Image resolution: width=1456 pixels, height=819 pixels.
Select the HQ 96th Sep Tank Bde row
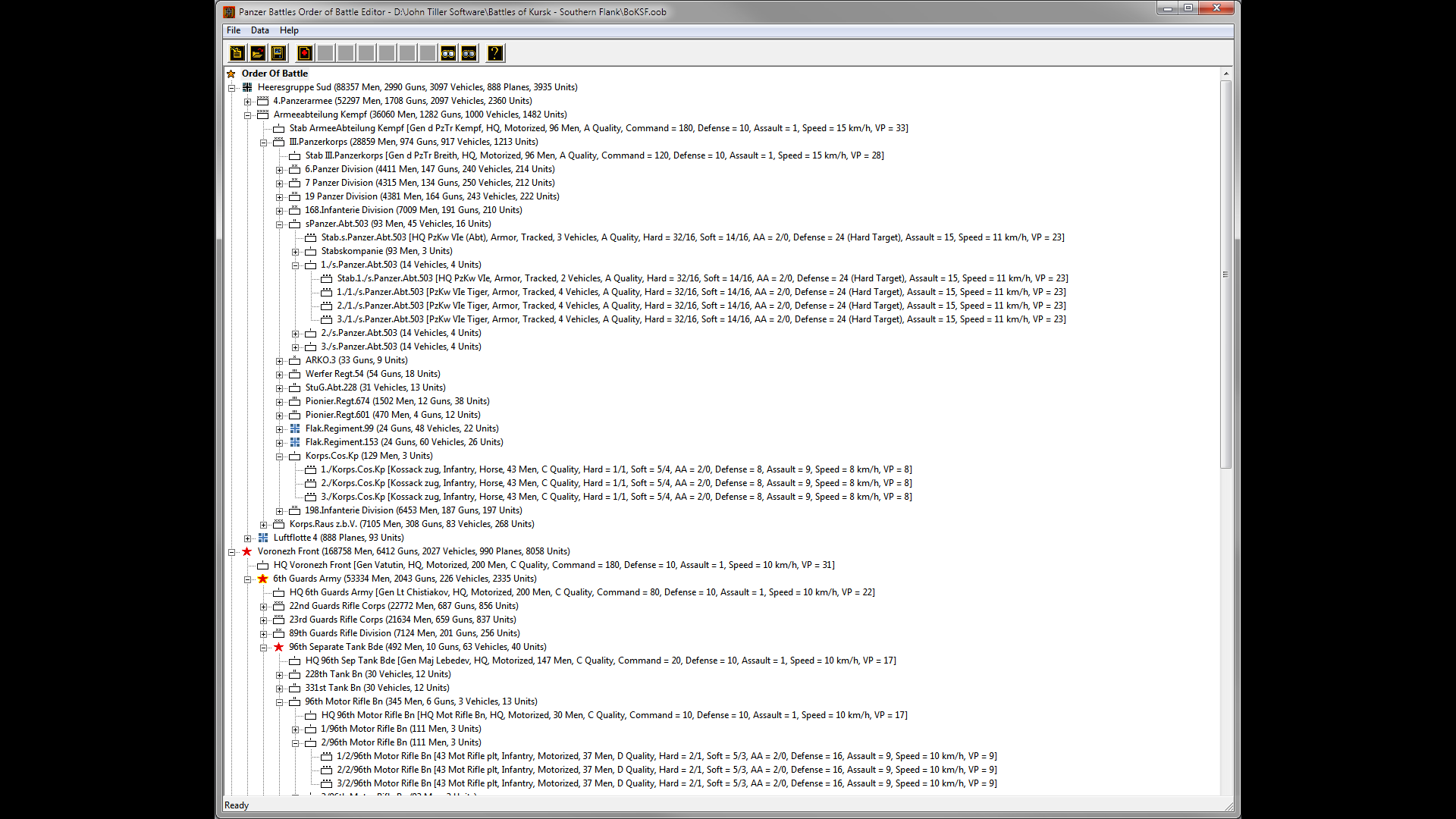[601, 661]
